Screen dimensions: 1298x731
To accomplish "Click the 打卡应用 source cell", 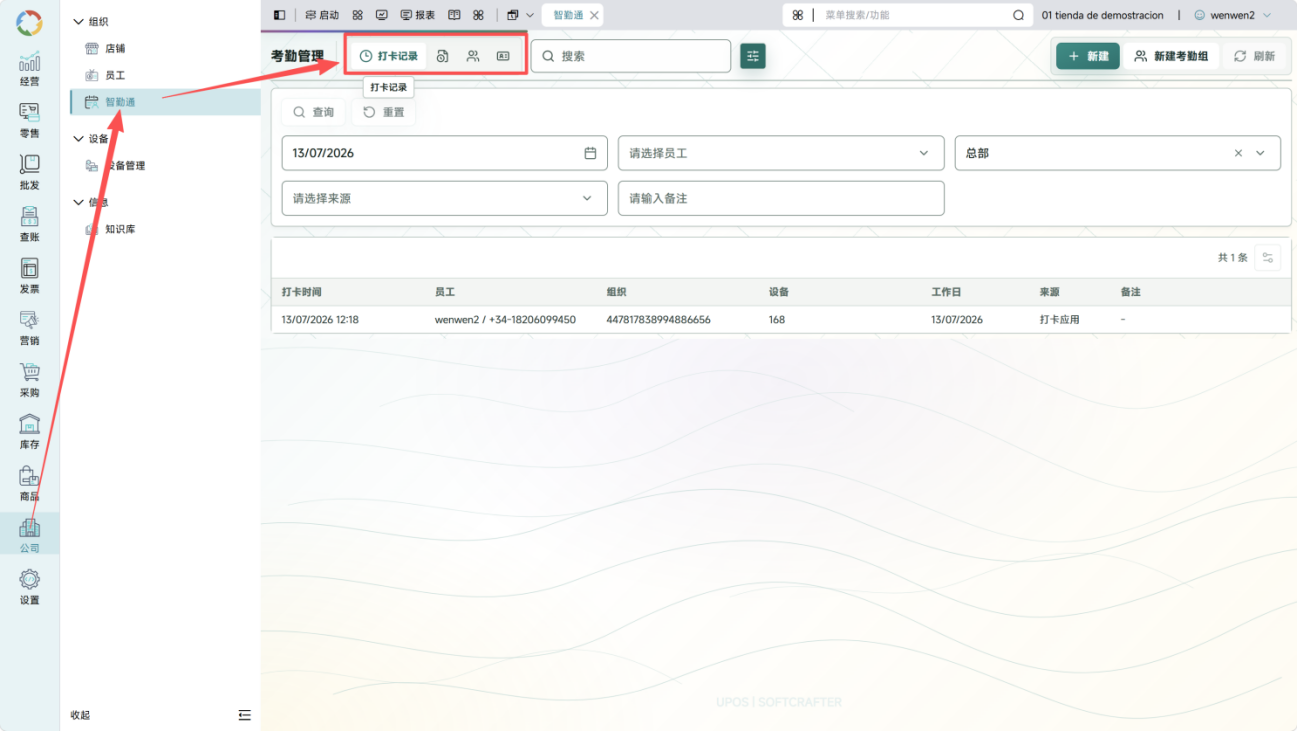I will tap(1059, 320).
